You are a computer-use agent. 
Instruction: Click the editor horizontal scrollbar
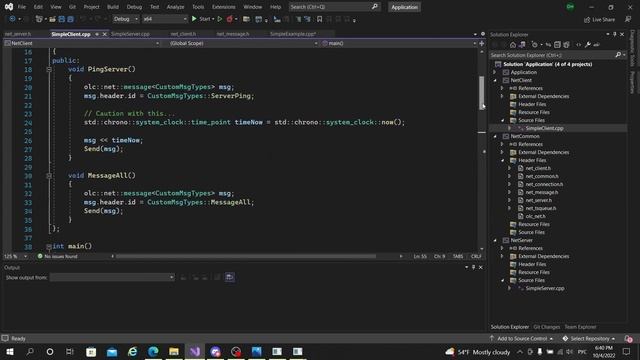click(246, 256)
